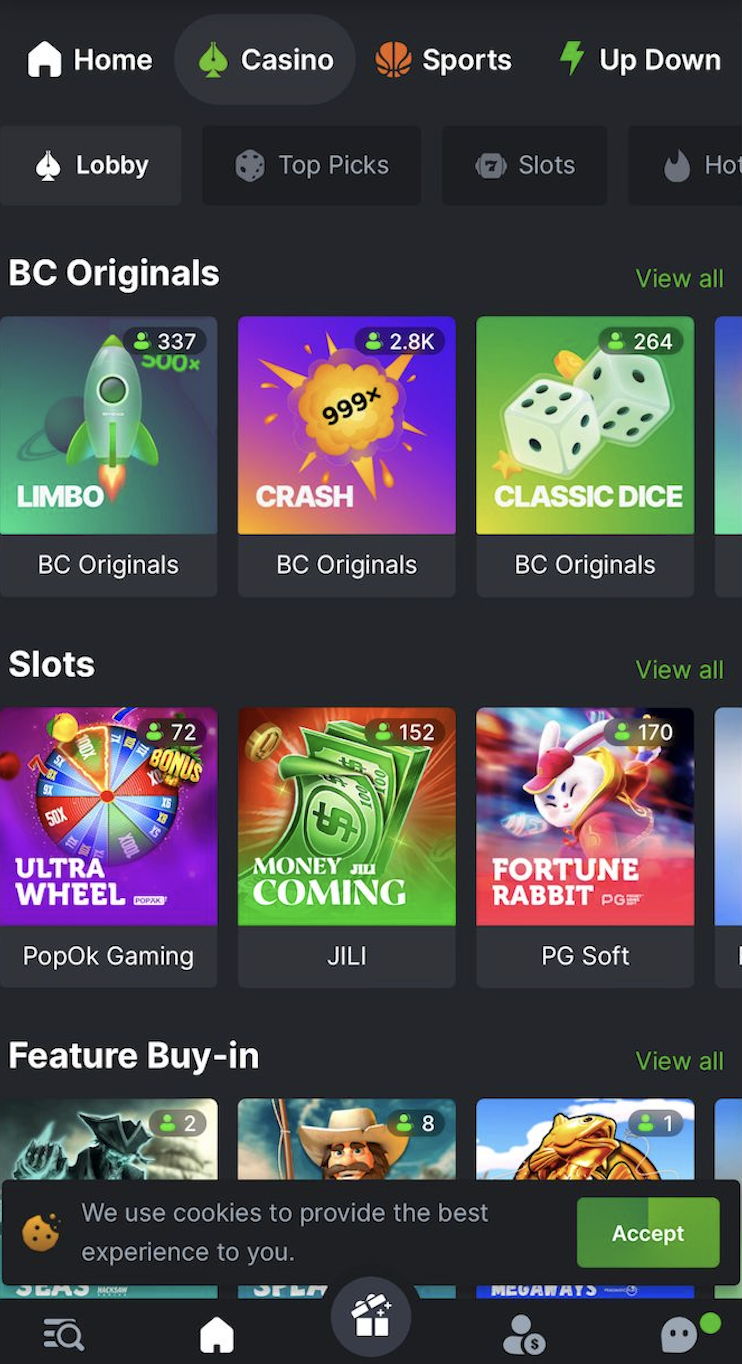
Task: Select the Top Picks category
Action: pyautogui.click(x=312, y=165)
